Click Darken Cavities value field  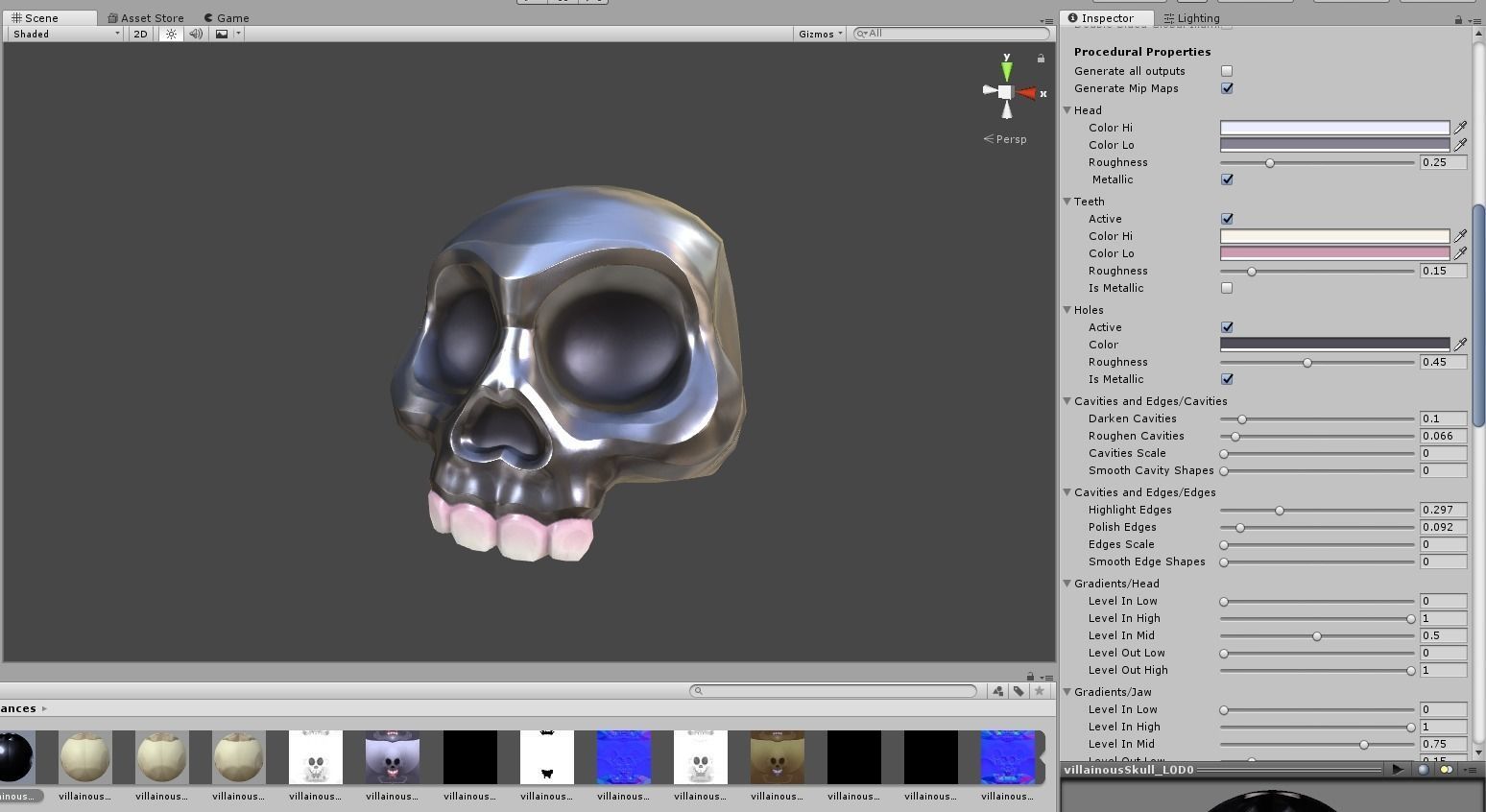click(1443, 418)
